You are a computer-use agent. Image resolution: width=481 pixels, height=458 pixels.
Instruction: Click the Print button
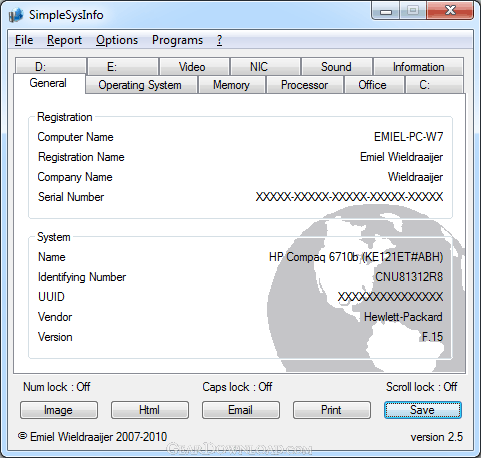332,410
